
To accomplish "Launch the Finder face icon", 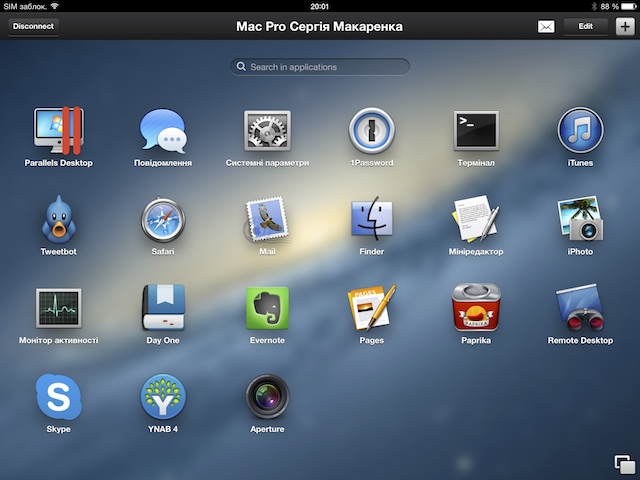I will pos(371,219).
